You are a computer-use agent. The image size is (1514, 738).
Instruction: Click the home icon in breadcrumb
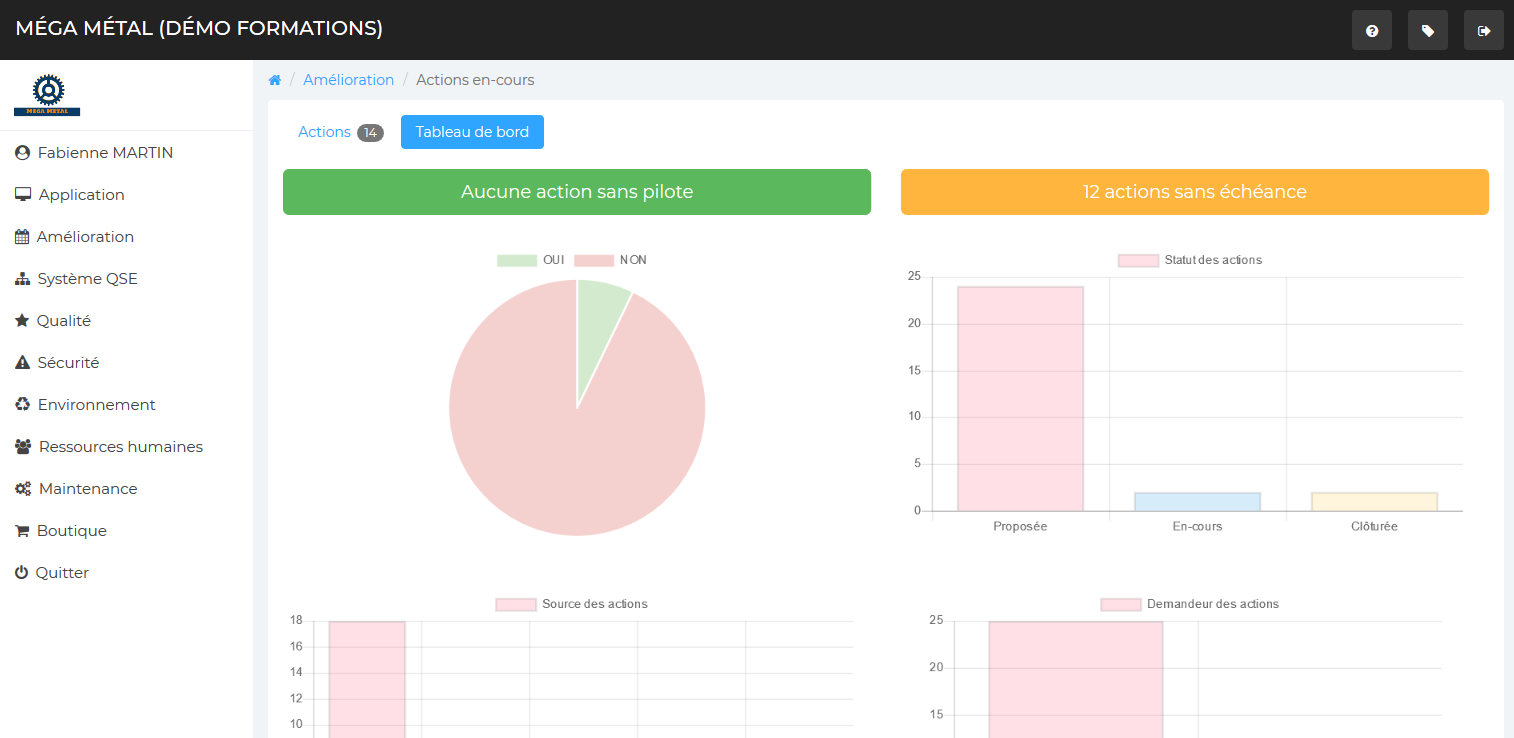[275, 80]
